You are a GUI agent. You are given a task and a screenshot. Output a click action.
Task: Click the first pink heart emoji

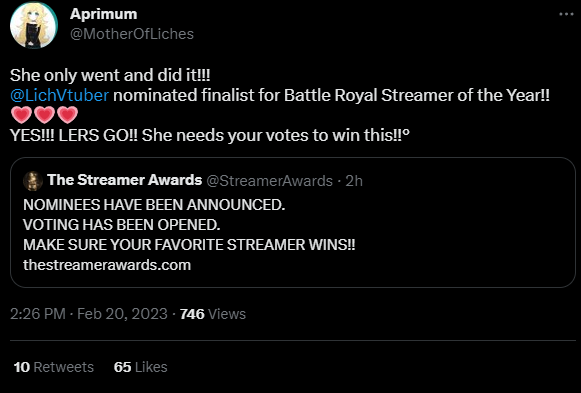(x=21, y=115)
